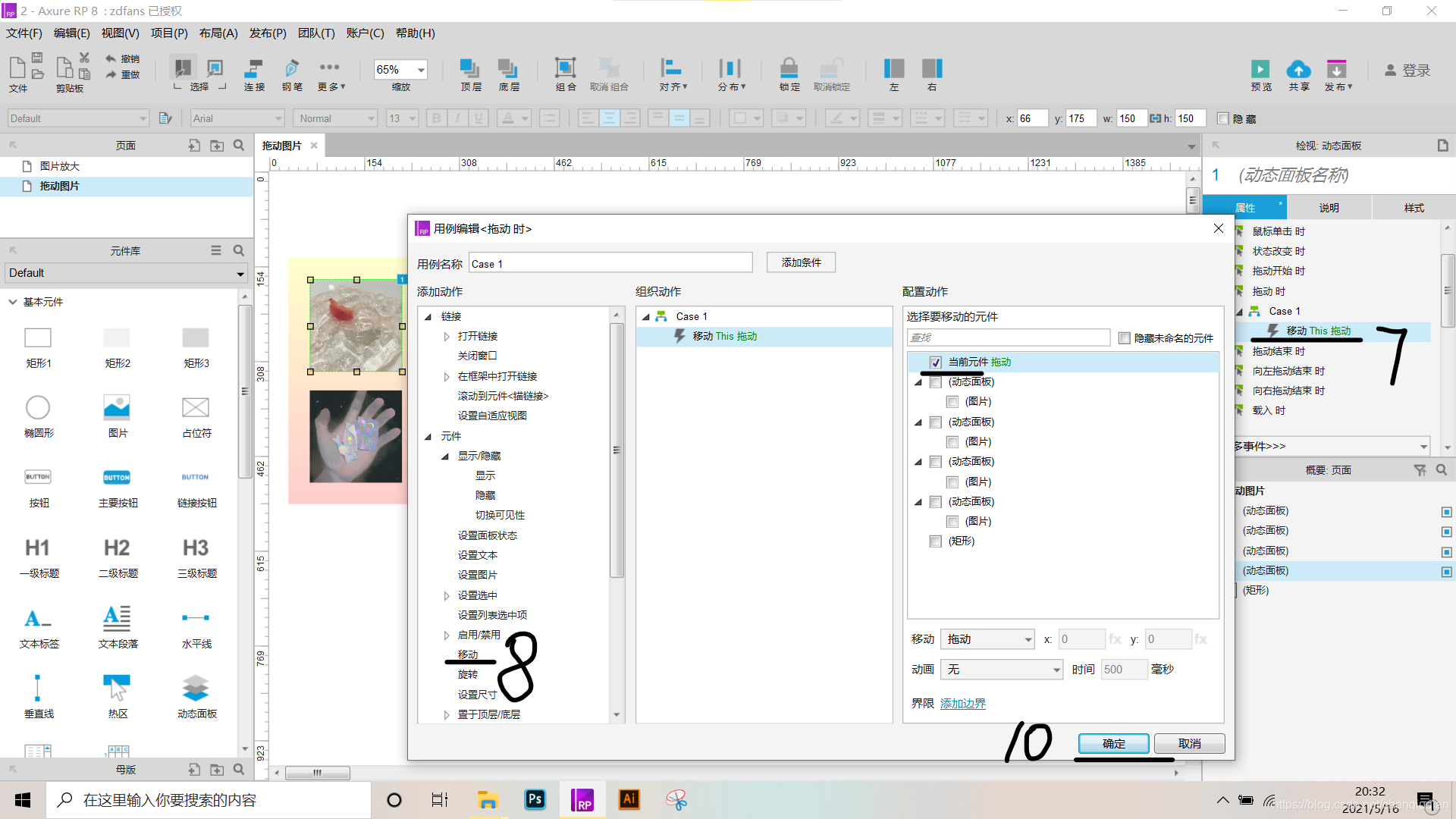
Task: Toggle the right panel (右) icon
Action: [x=932, y=68]
